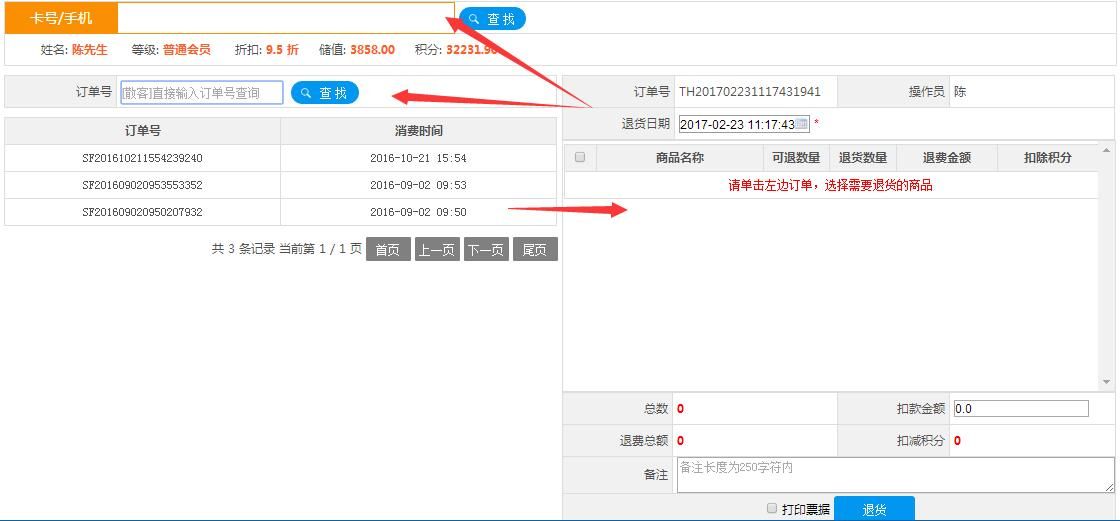Screen dimensions: 1120x521
Task: Click consumption time 2016-10-21 15:54
Action: (x=418, y=158)
